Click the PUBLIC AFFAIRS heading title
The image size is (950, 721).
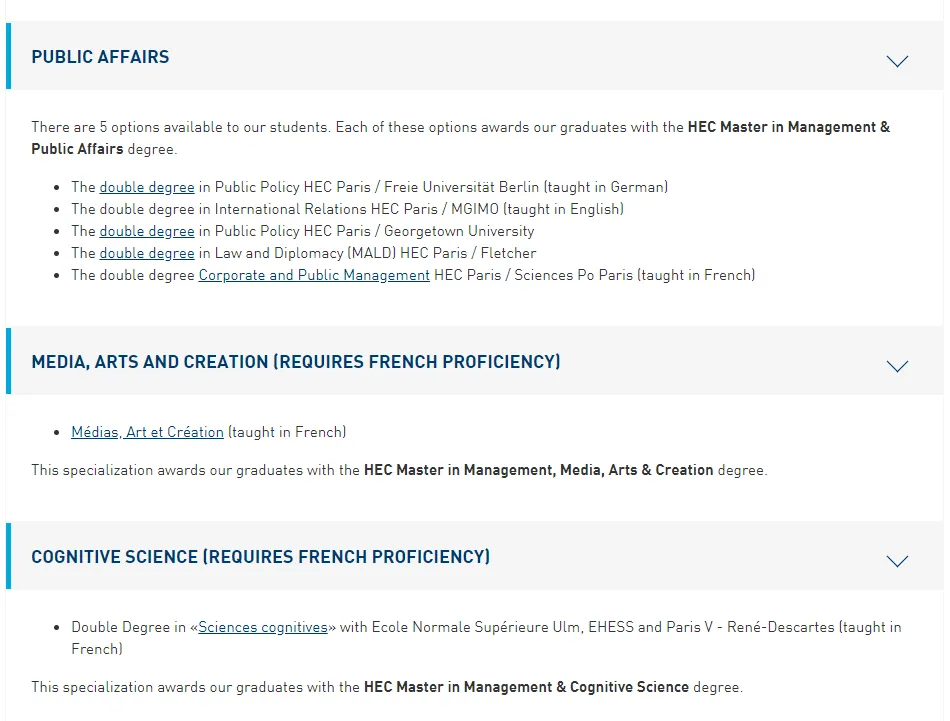coord(100,57)
